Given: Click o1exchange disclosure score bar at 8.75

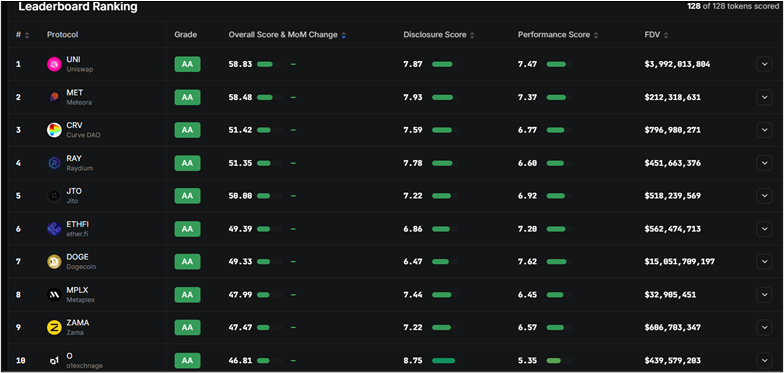Looking at the screenshot, I should 444,360.
